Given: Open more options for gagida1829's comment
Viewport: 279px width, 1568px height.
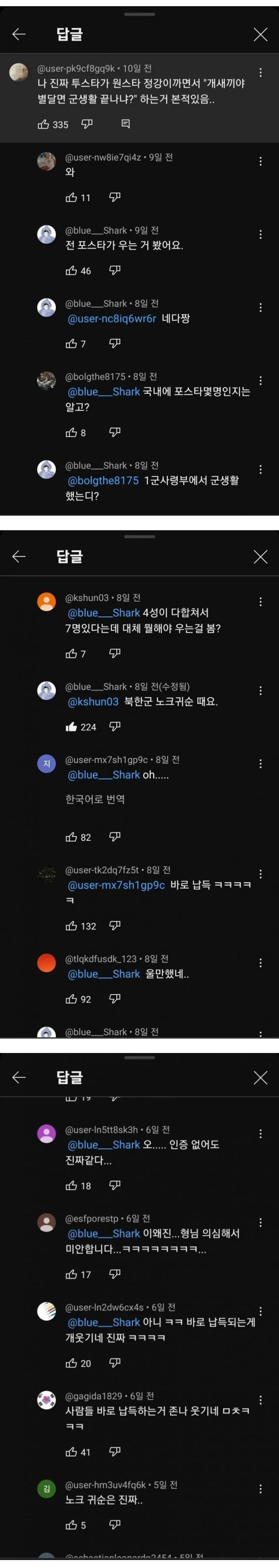Looking at the screenshot, I should click(261, 1399).
